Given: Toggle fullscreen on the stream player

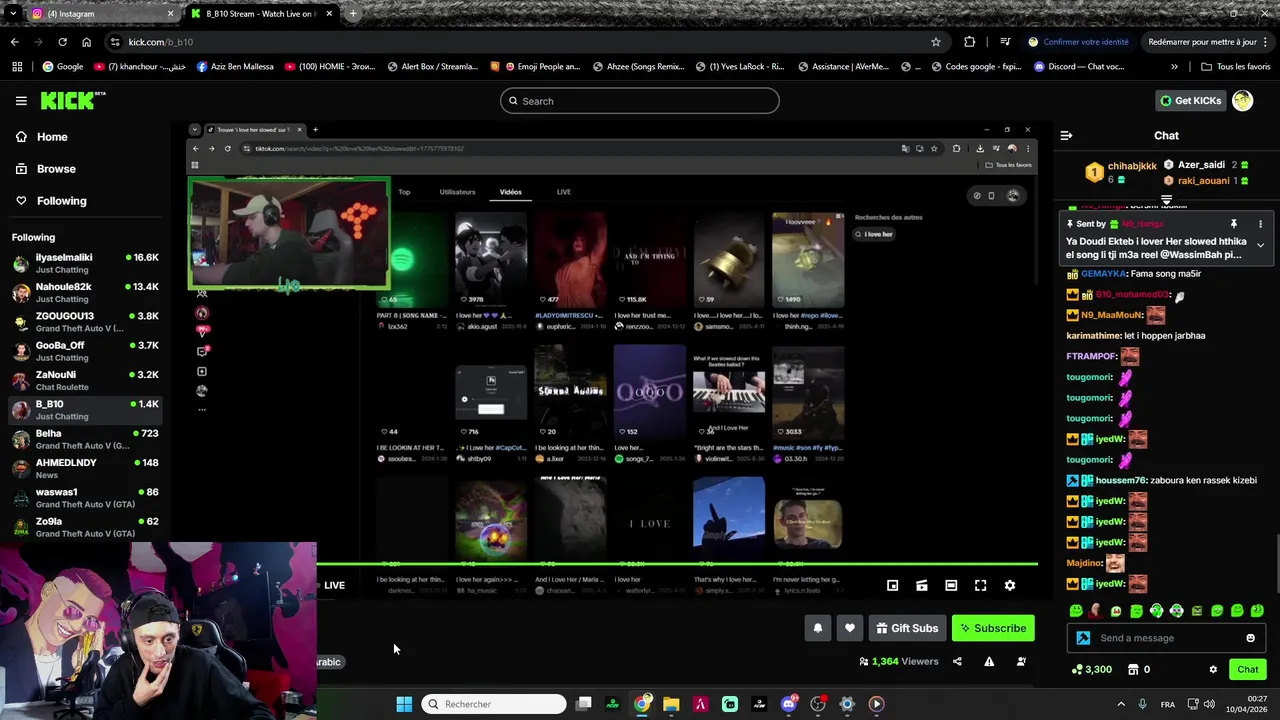Looking at the screenshot, I should coord(980,586).
